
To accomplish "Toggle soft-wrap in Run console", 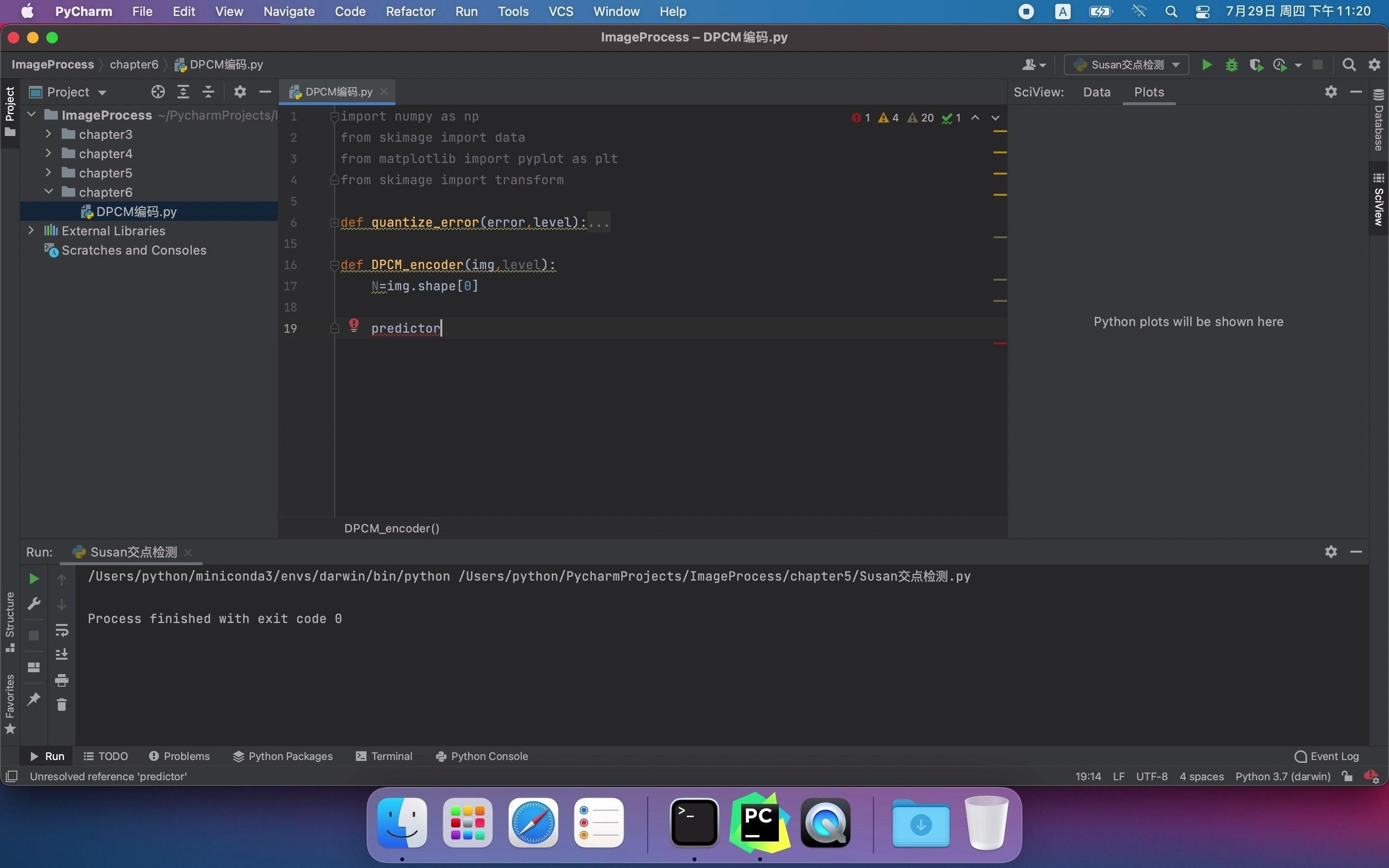I will [61, 630].
